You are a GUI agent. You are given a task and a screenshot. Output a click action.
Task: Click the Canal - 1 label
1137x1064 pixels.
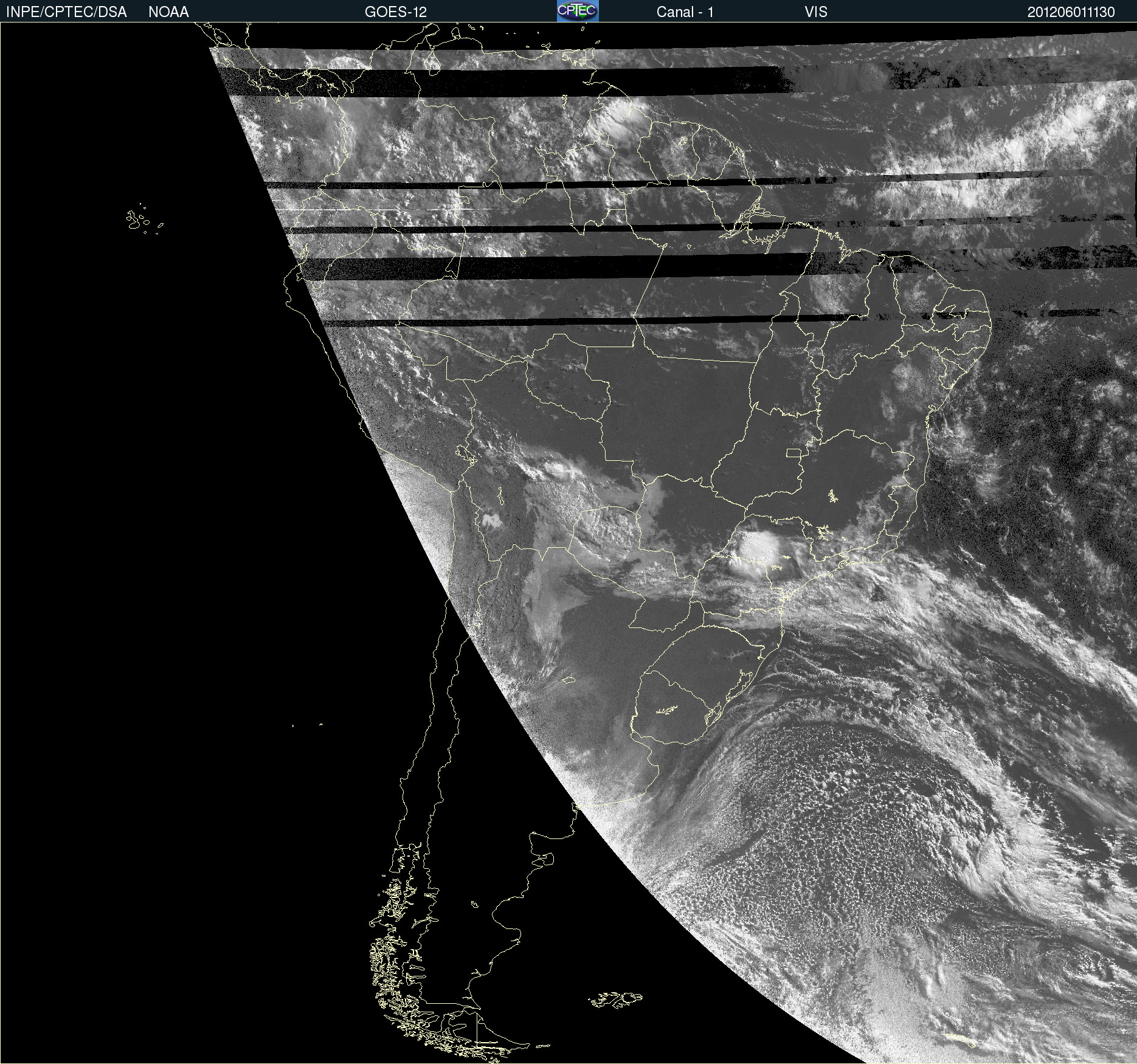685,12
